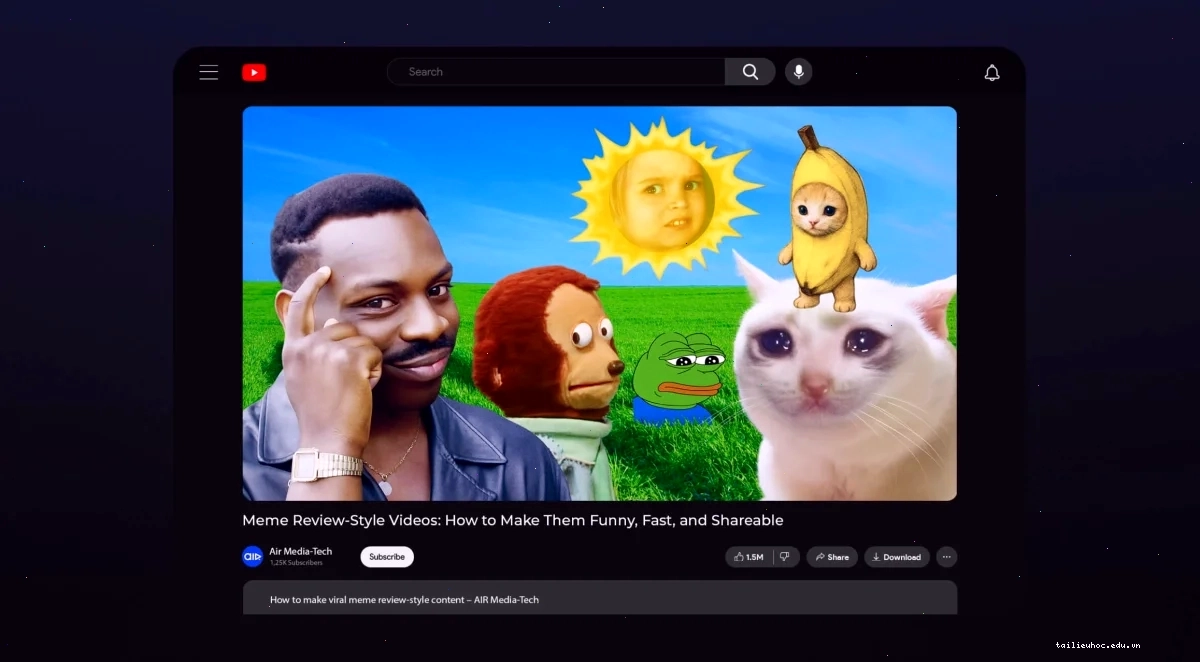Open notifications with the bell icon

(x=992, y=73)
